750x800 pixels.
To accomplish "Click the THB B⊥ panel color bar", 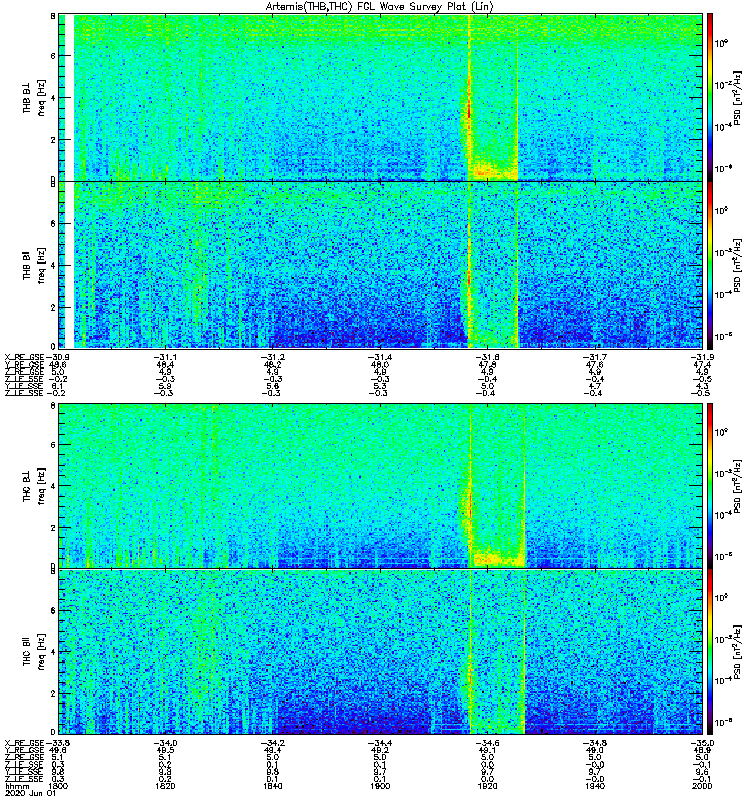I will [x=710, y=97].
